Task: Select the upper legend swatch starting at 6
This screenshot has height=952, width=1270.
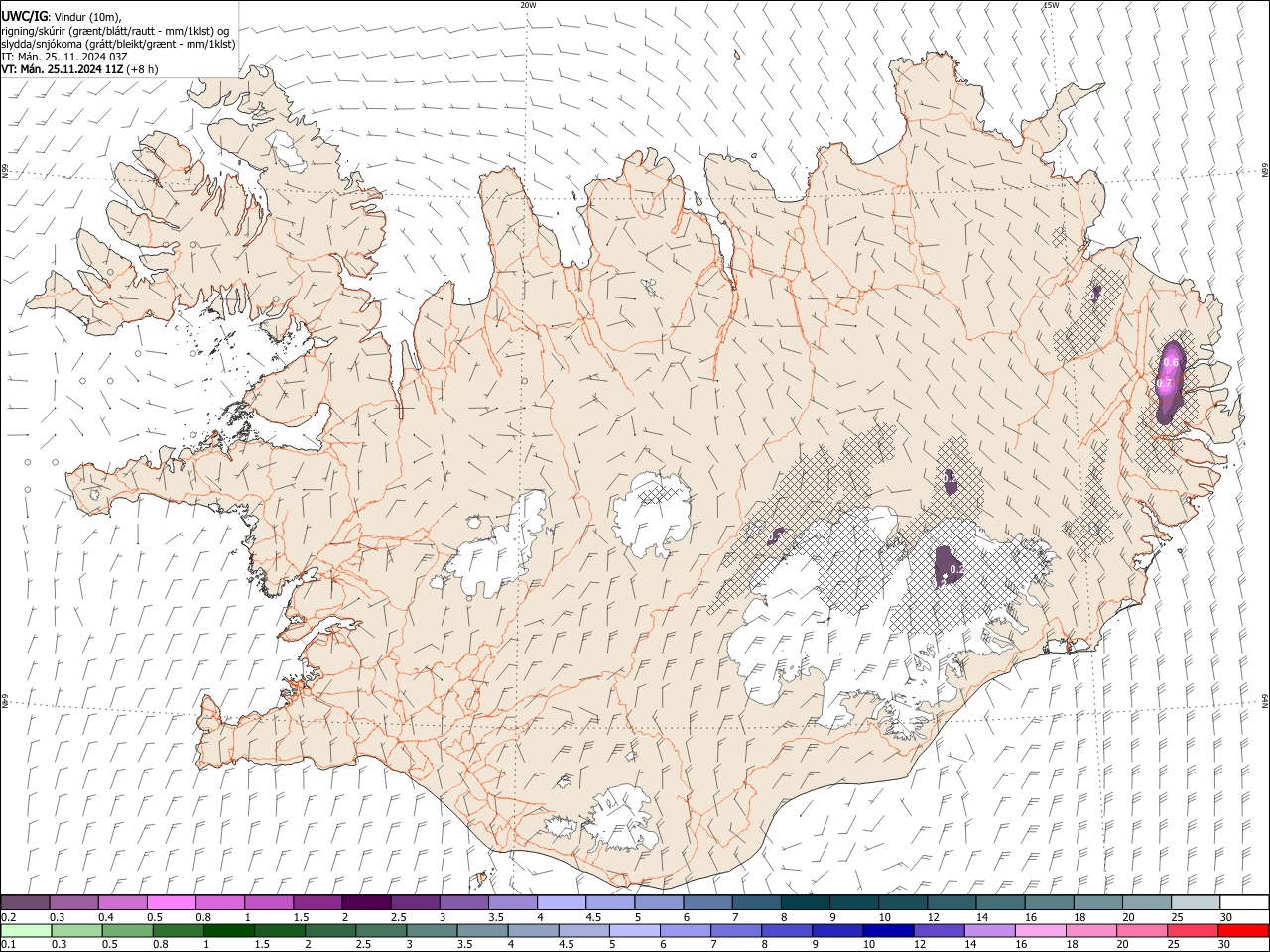Action: tap(707, 902)
